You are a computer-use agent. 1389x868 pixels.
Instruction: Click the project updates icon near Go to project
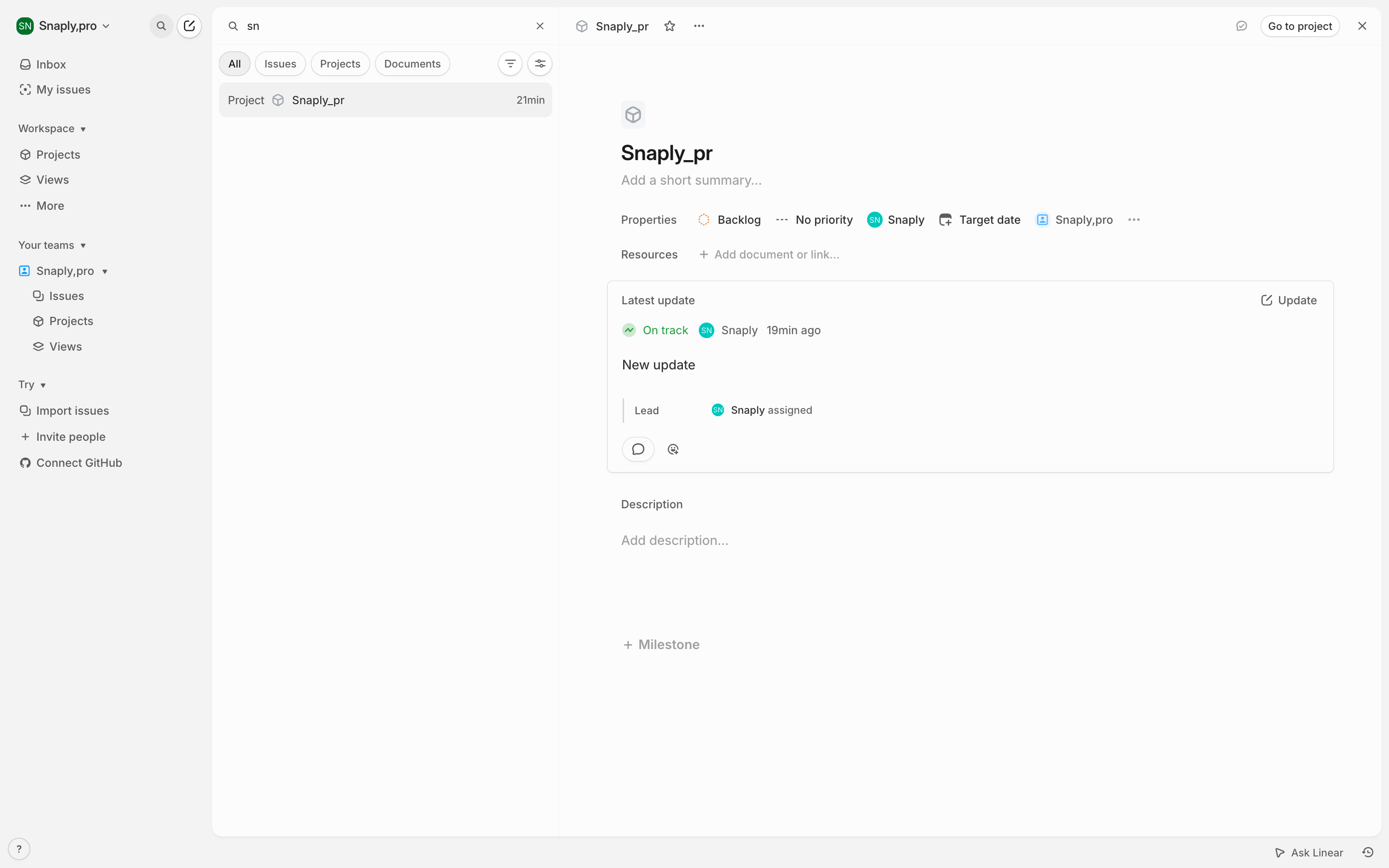tap(1241, 26)
